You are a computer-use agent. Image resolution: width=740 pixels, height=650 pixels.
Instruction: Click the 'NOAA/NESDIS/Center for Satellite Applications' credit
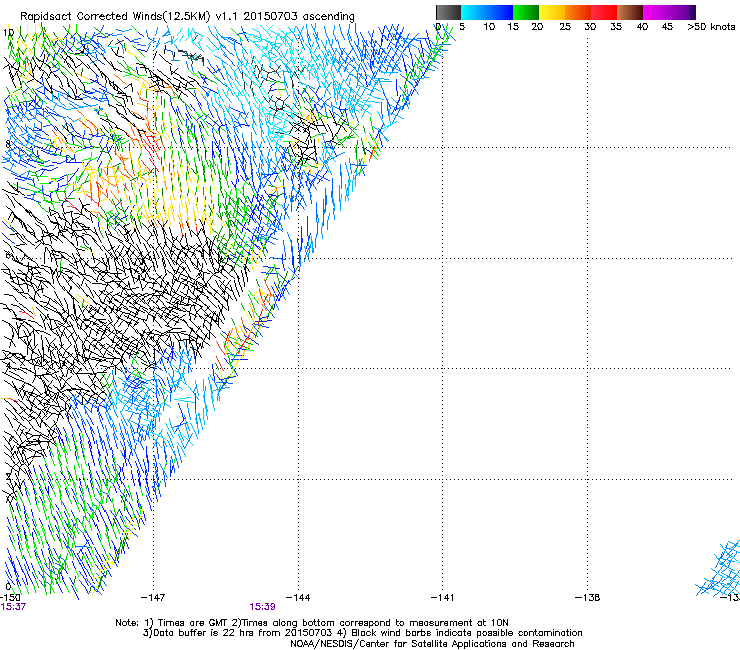(400, 644)
